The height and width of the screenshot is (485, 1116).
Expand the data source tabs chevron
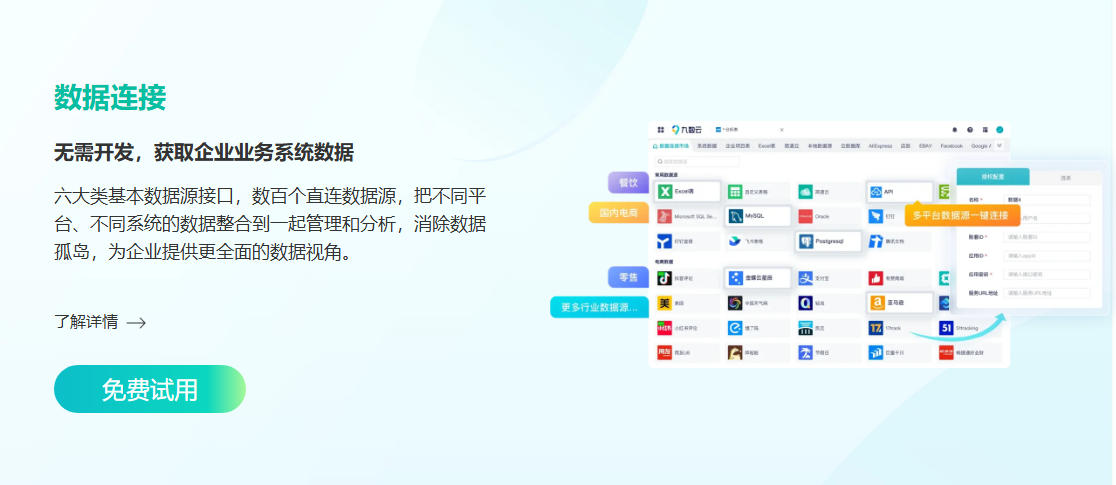pos(999,145)
